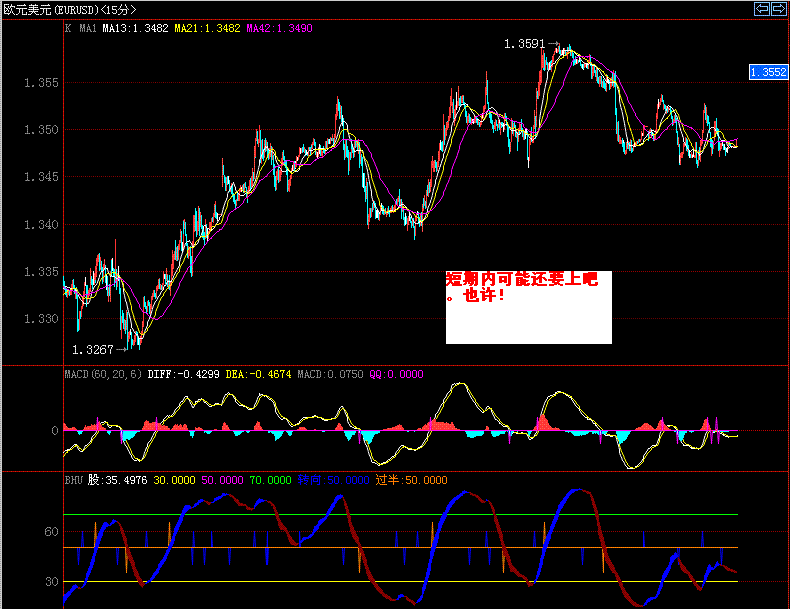Screen dimensions: 790x609
Task: Click the BHU indicator name label
Action: (x=74, y=480)
